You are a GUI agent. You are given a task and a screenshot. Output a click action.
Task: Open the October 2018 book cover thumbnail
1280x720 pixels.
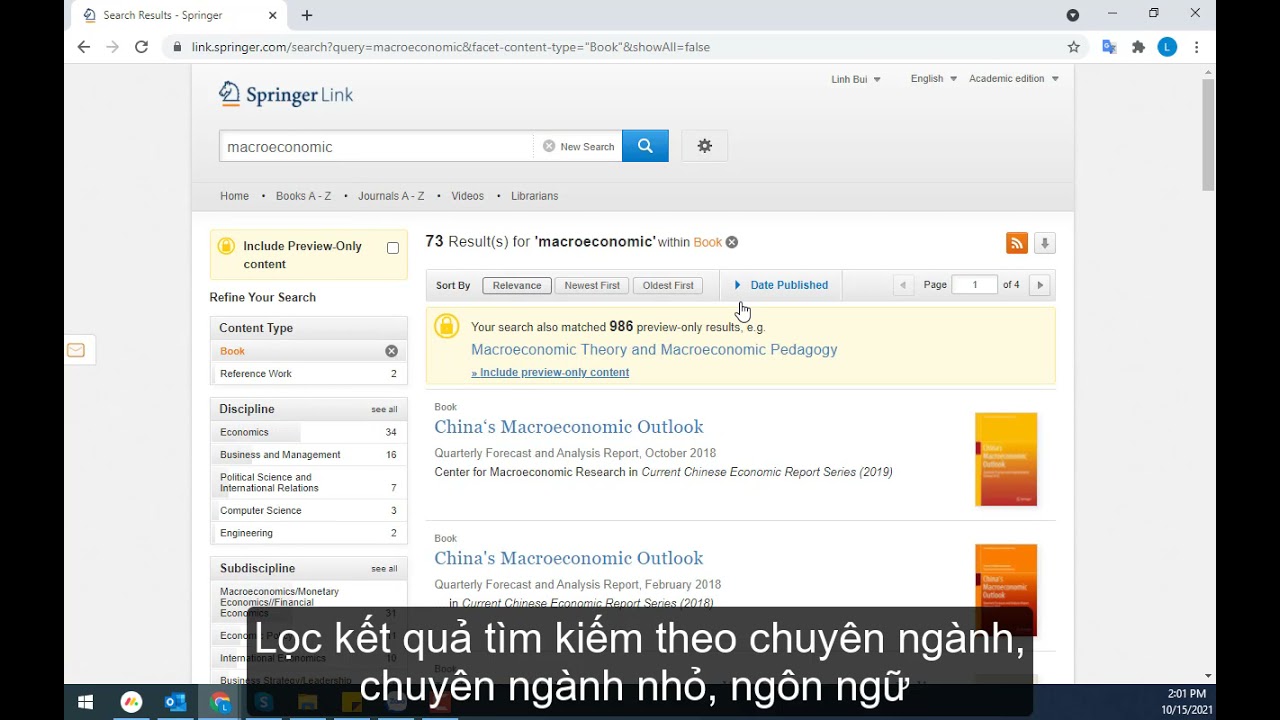point(1006,459)
